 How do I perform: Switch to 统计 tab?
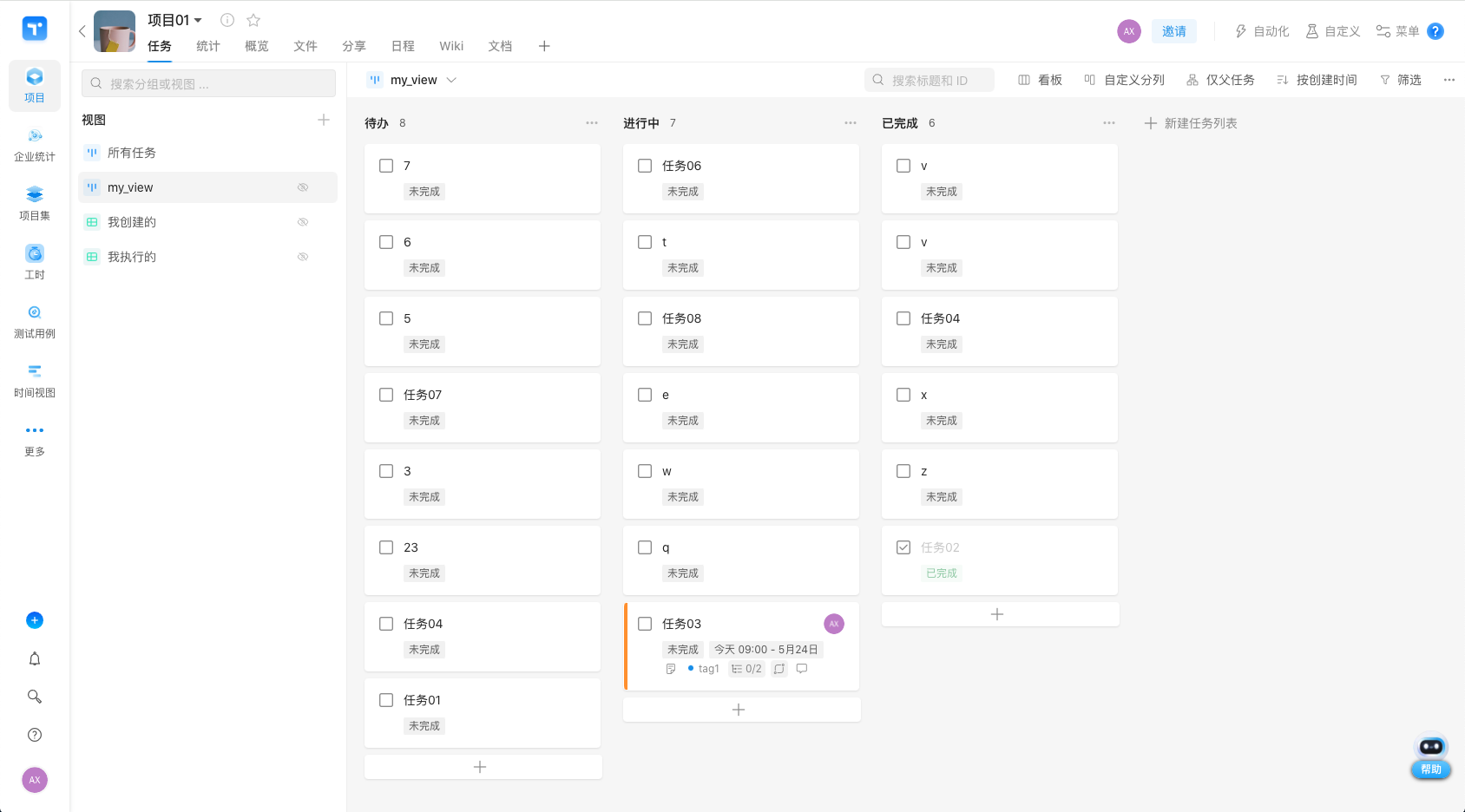coord(208,46)
